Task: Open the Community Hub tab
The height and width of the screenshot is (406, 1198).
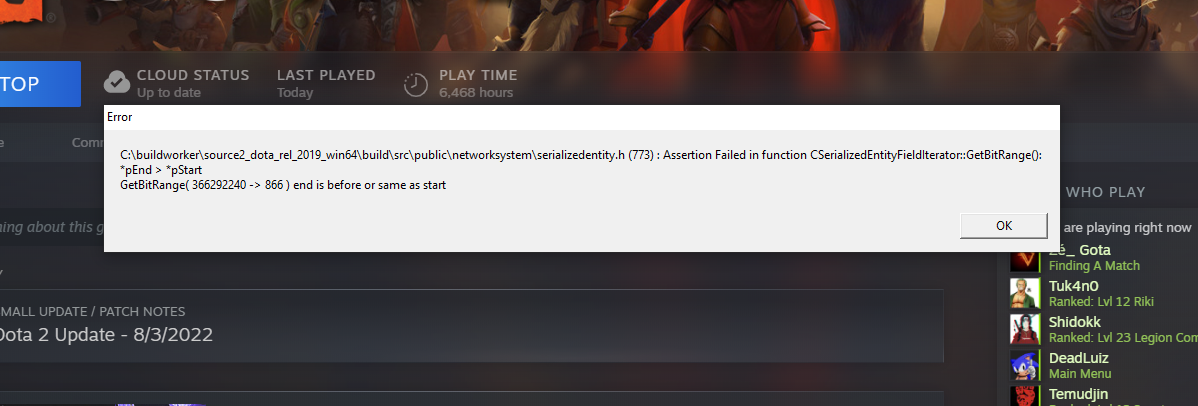Action: 88,142
